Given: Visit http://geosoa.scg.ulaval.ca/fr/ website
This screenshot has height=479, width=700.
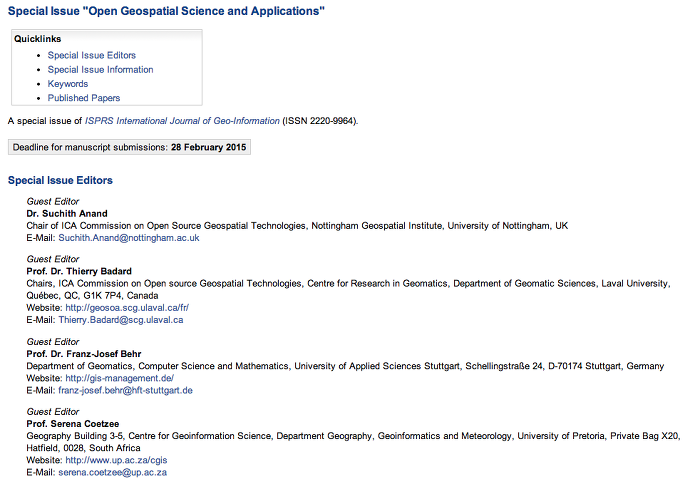Looking at the screenshot, I should [127, 308].
